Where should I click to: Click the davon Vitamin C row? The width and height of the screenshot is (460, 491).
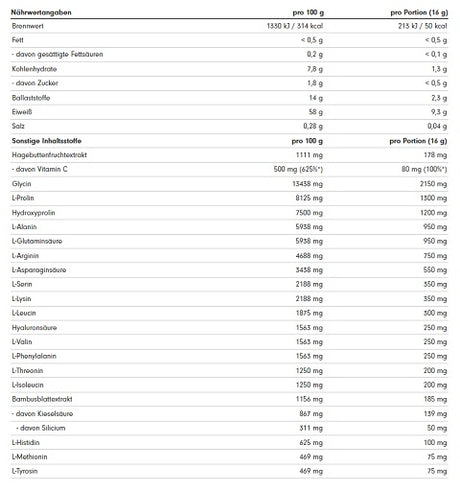[x=229, y=169]
